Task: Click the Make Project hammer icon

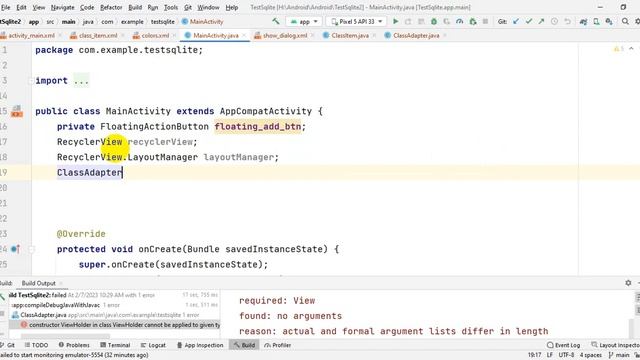Action: tap(276, 21)
